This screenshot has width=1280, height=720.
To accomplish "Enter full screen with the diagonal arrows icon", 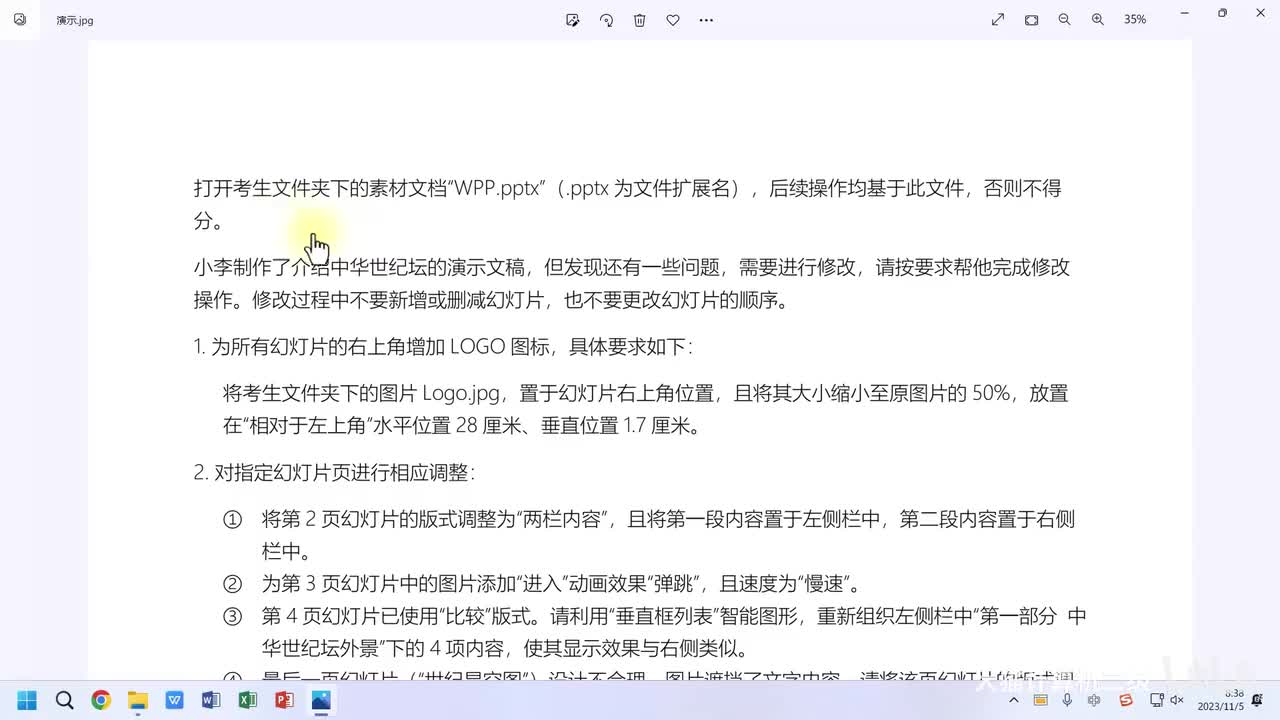I will (998, 19).
